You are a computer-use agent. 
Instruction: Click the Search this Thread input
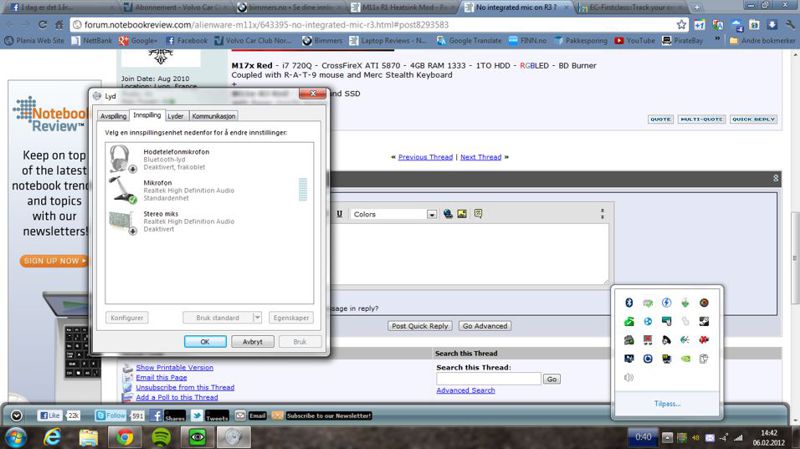tap(488, 379)
